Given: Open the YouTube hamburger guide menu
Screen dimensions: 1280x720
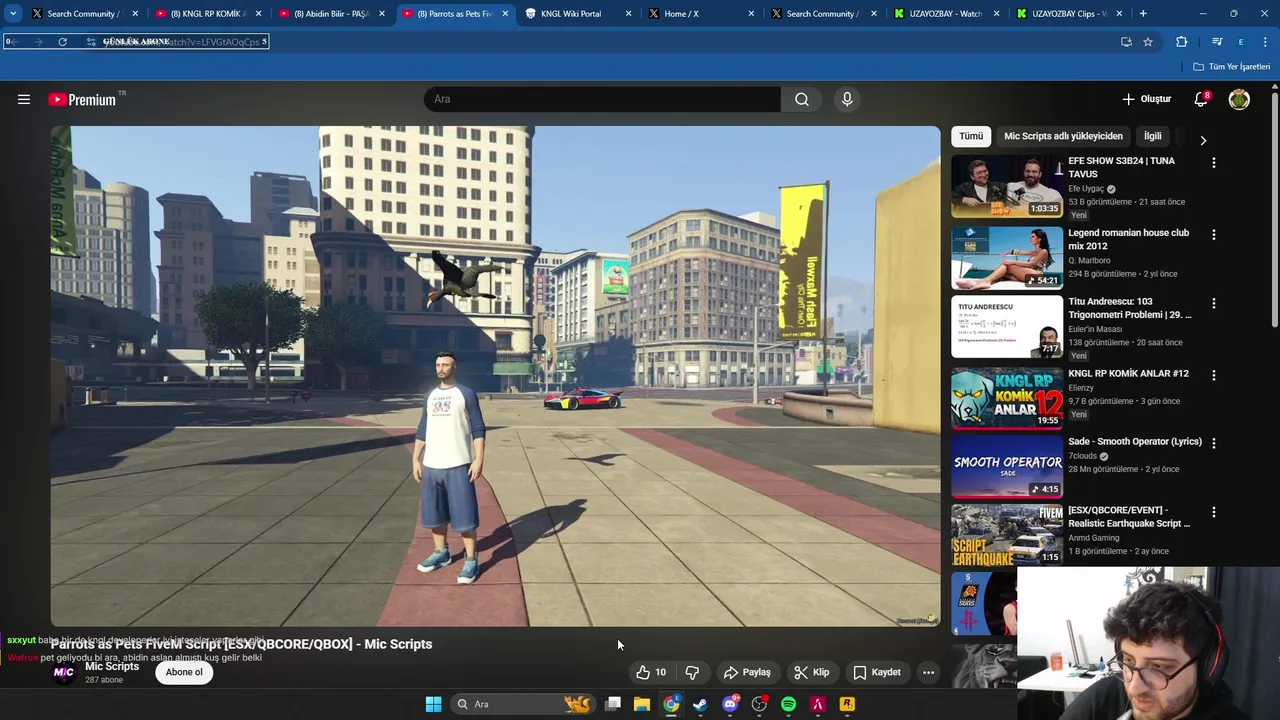Looking at the screenshot, I should (x=24, y=99).
